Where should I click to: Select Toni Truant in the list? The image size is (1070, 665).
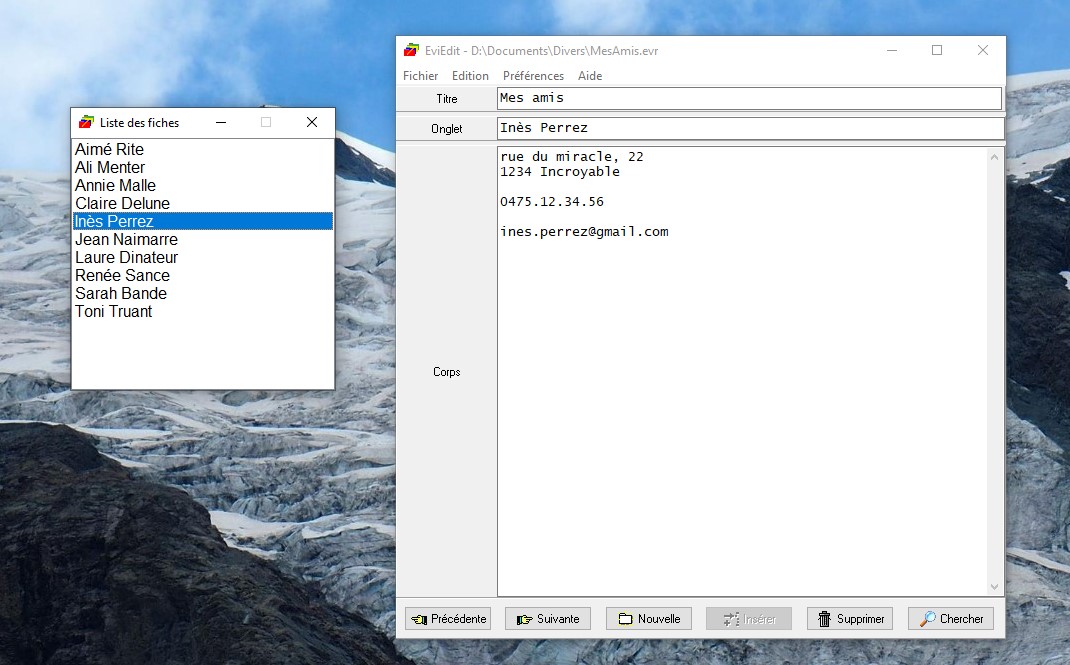click(x=113, y=311)
